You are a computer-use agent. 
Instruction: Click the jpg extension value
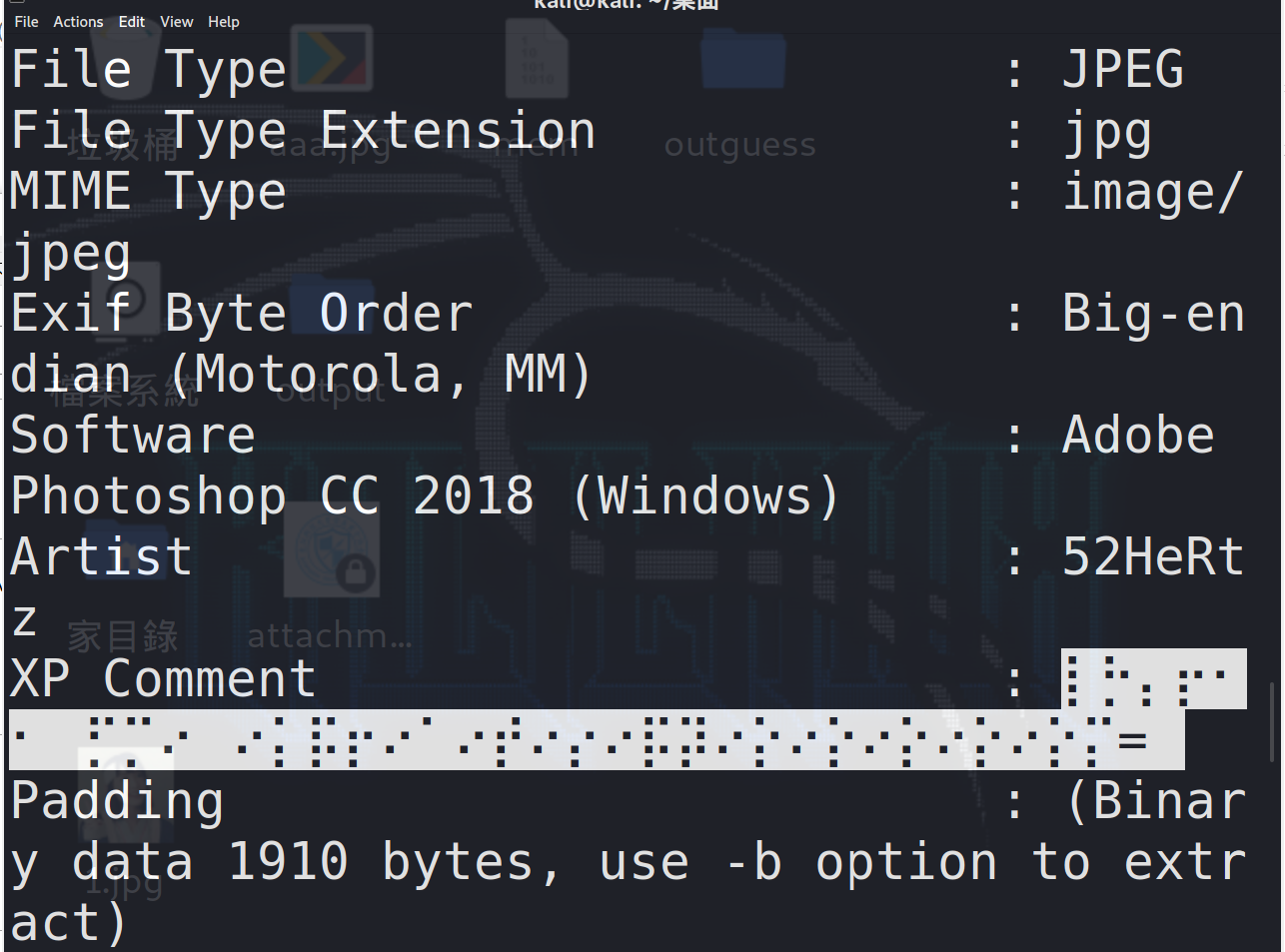1107,132
